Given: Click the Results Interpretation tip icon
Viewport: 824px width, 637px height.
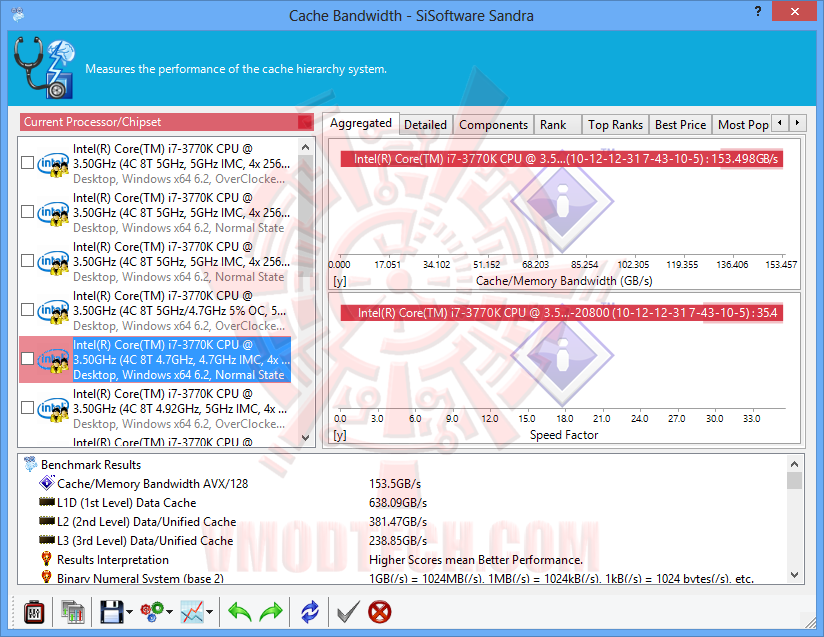Looking at the screenshot, I should pos(47,559).
